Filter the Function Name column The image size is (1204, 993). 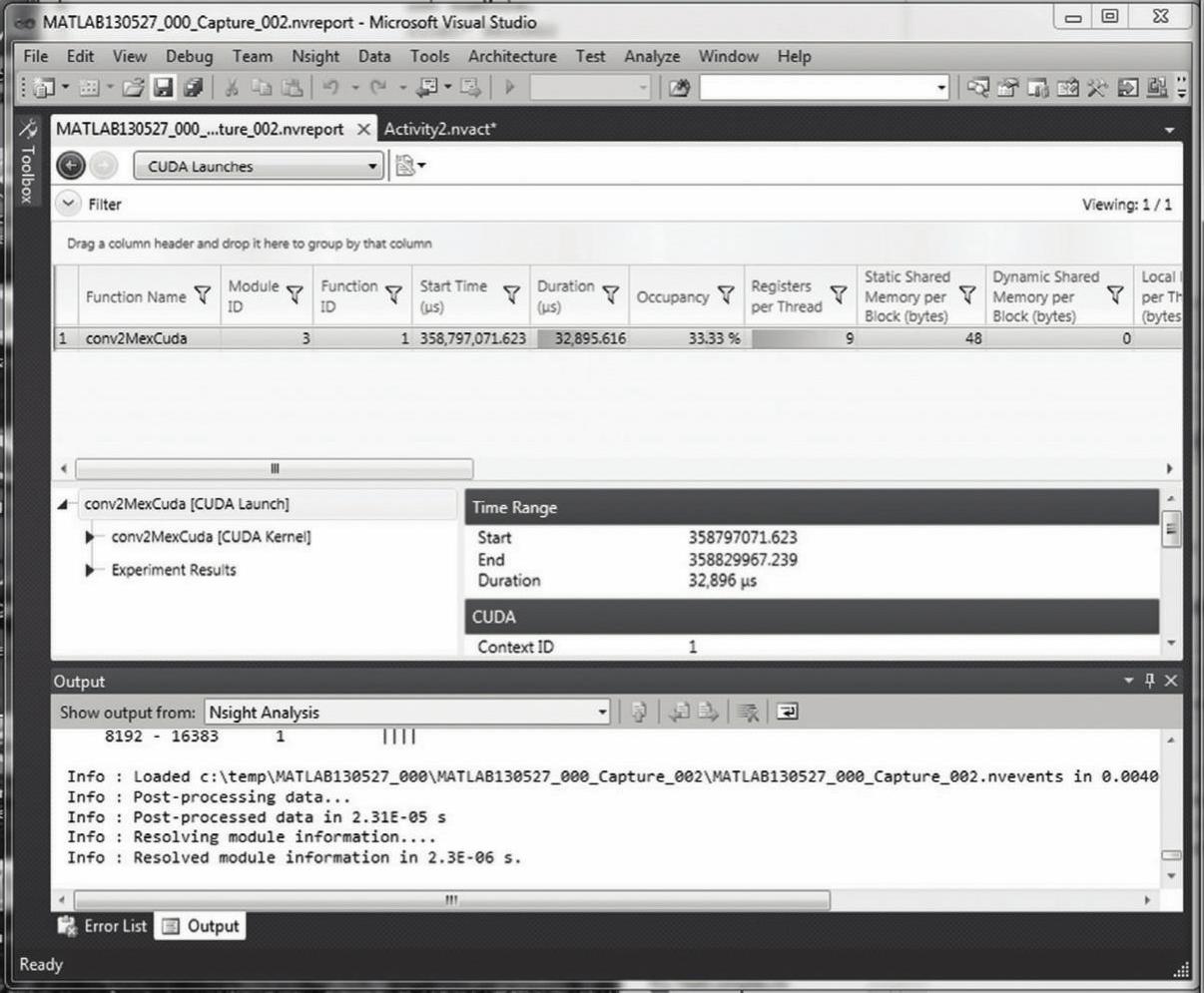[x=203, y=295]
